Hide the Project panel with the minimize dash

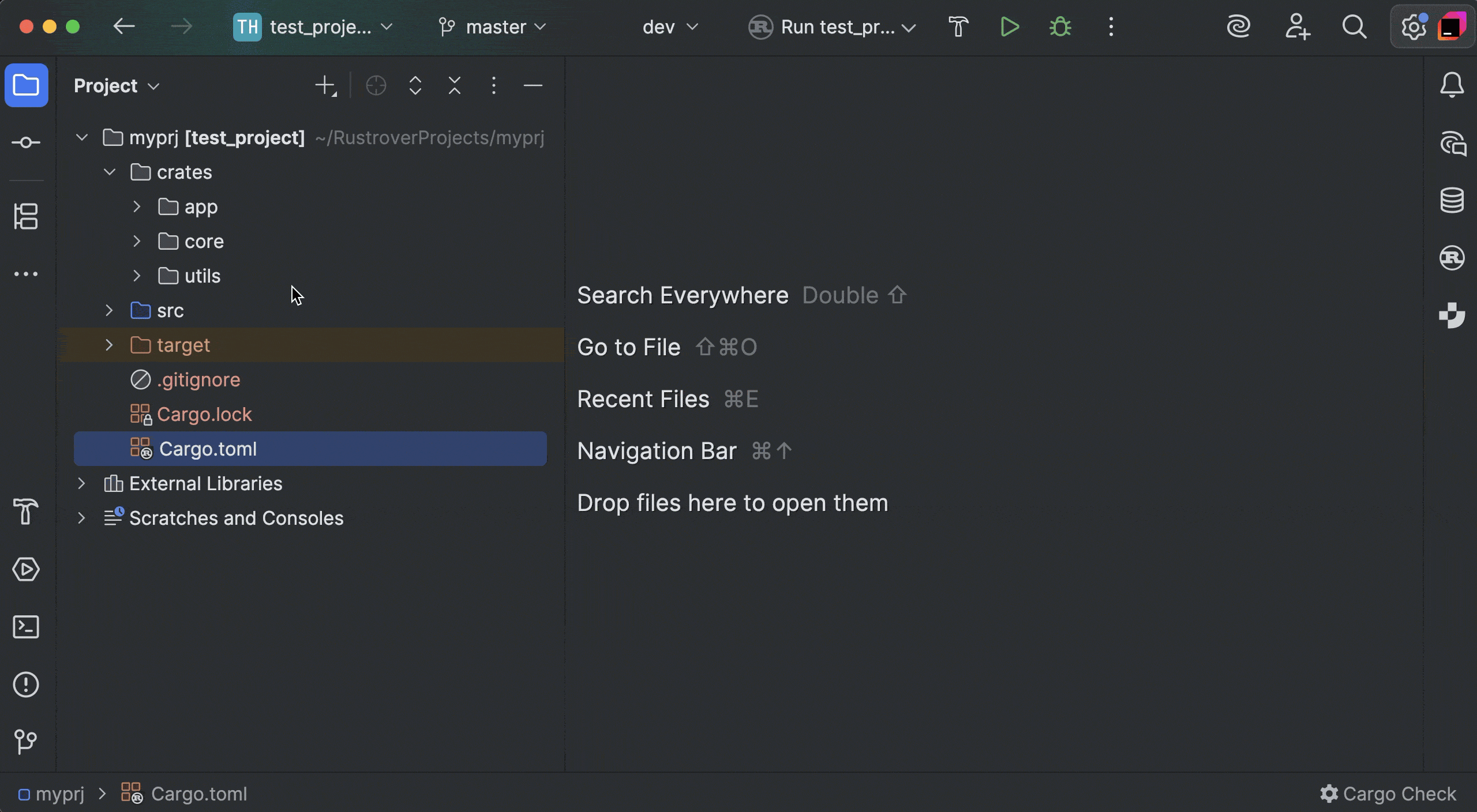tap(533, 86)
